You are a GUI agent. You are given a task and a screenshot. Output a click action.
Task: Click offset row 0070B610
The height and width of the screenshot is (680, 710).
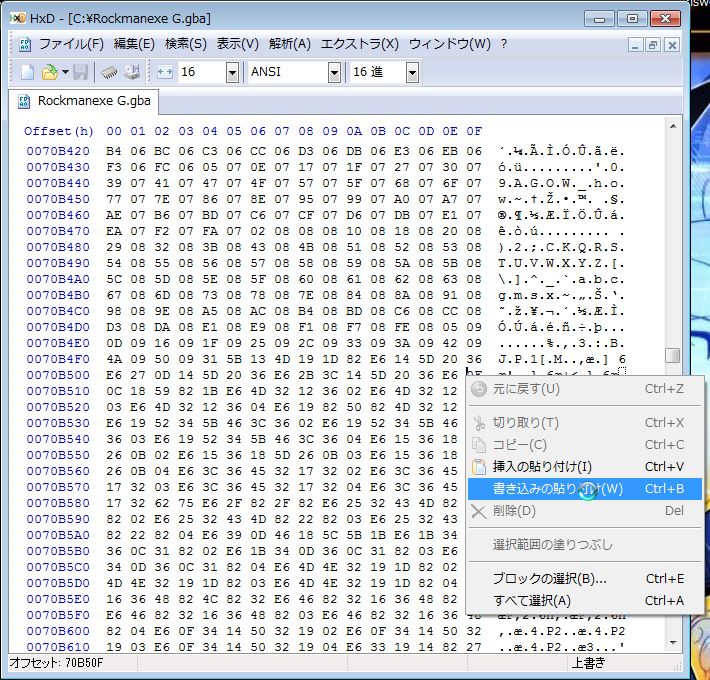coord(58,647)
